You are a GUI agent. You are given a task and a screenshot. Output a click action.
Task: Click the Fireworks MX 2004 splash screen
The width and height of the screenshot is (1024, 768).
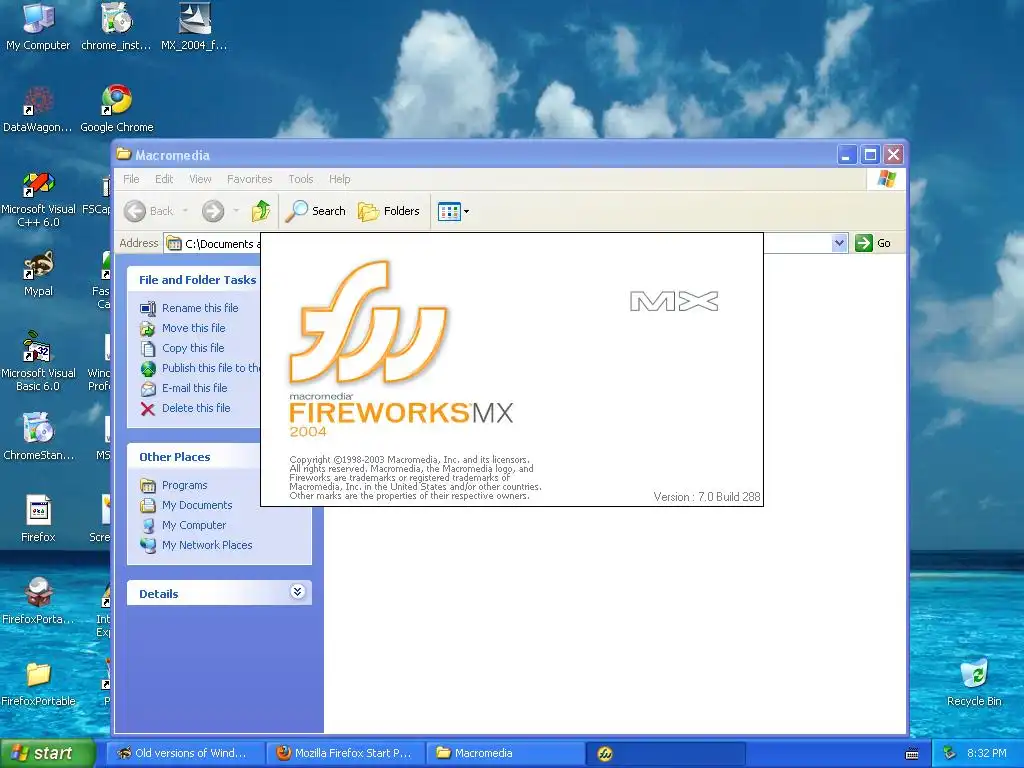coord(512,370)
